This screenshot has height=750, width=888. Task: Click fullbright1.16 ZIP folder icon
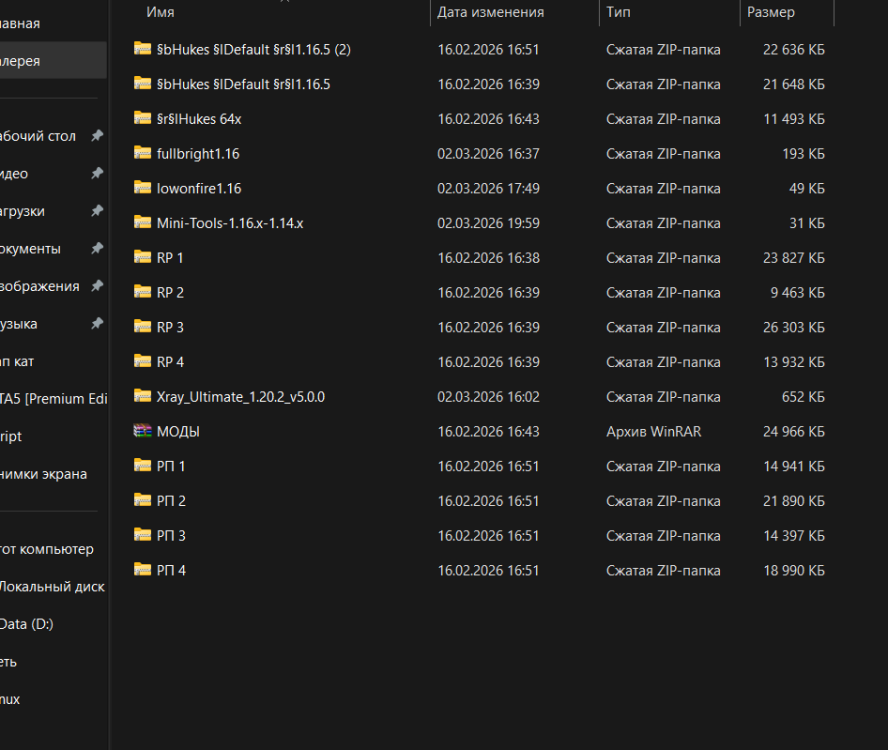pos(142,153)
